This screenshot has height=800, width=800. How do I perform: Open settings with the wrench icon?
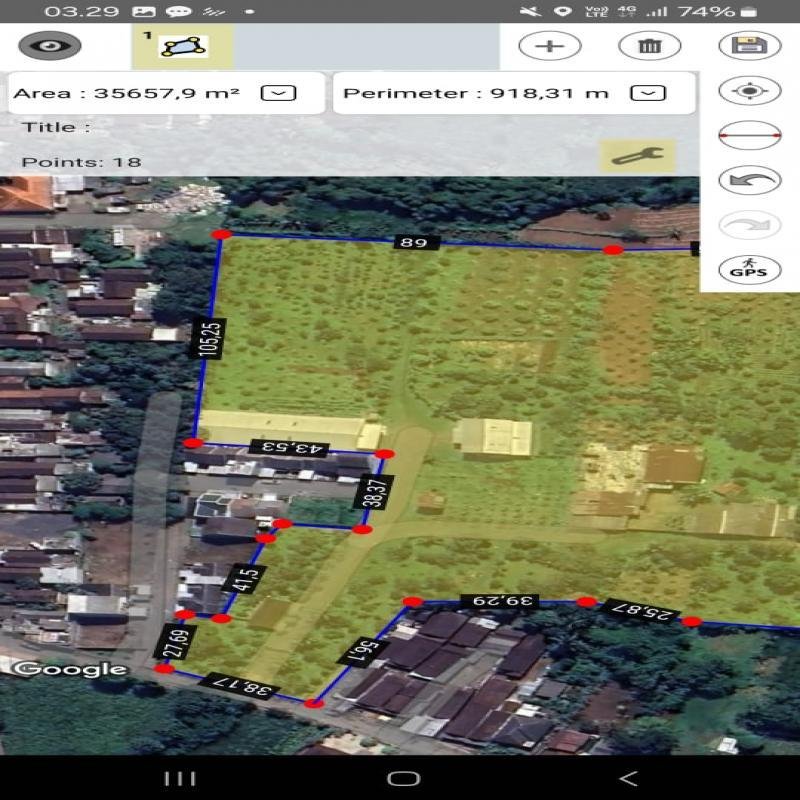point(637,155)
